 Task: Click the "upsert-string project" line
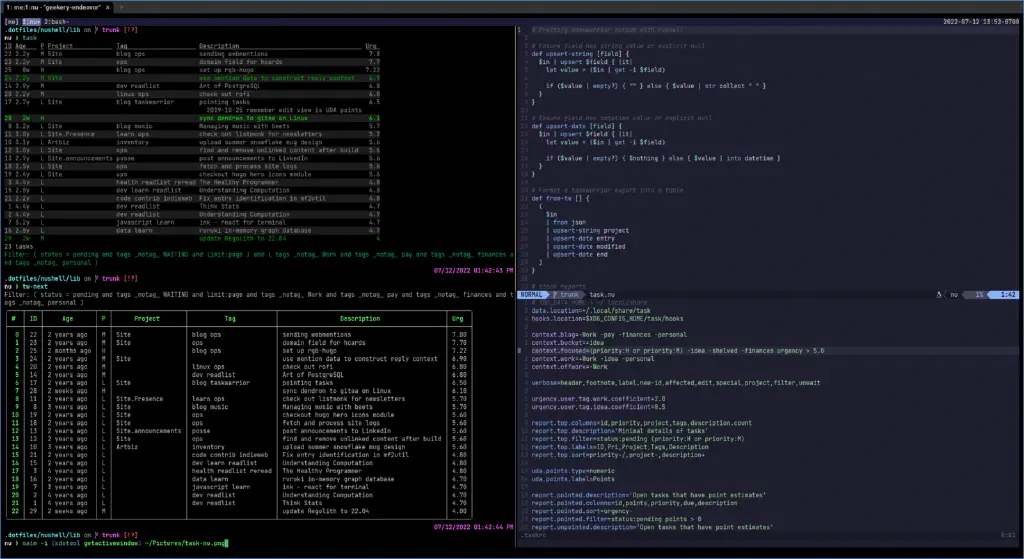588,231
